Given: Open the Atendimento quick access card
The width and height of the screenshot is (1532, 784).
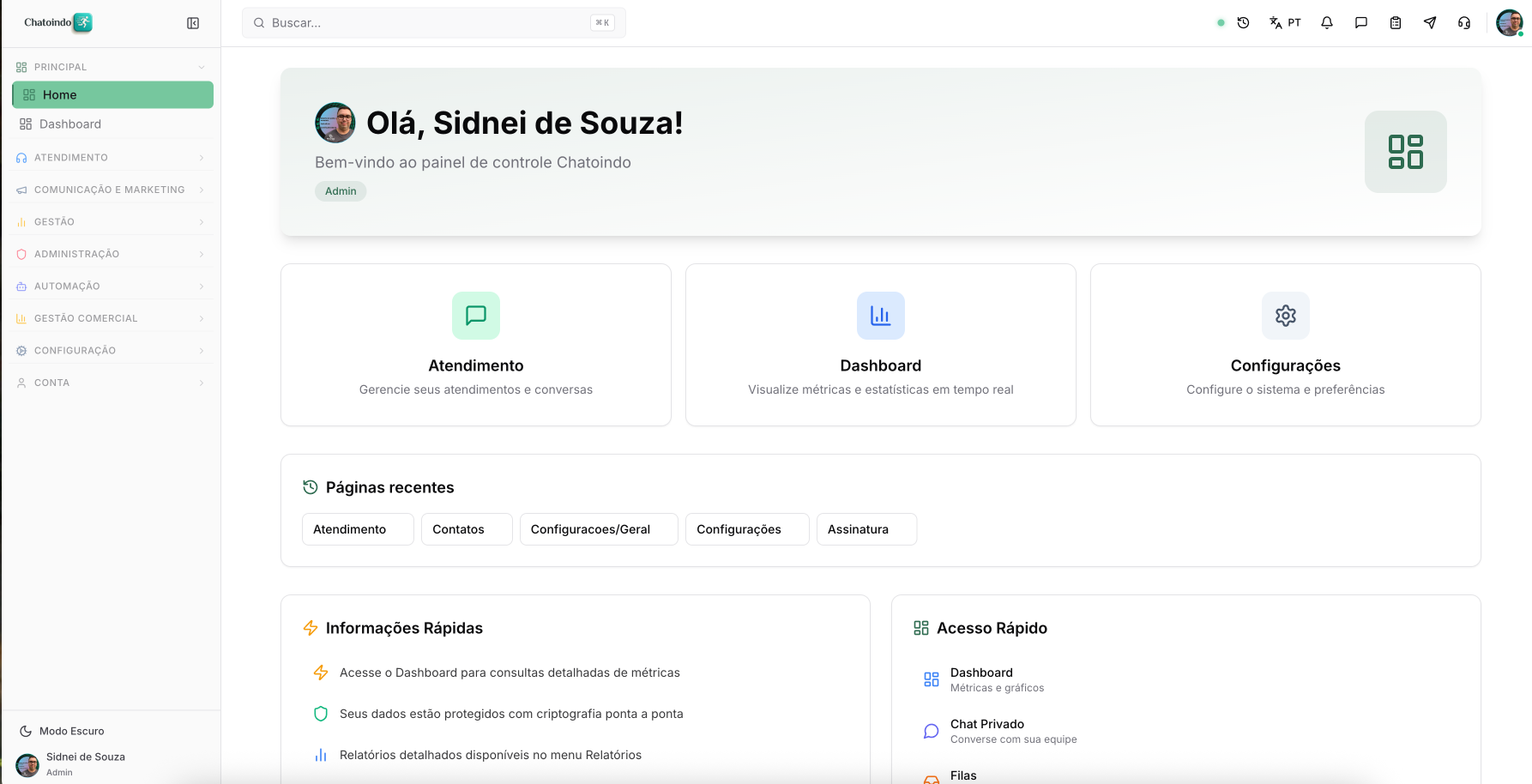Looking at the screenshot, I should tap(475, 344).
